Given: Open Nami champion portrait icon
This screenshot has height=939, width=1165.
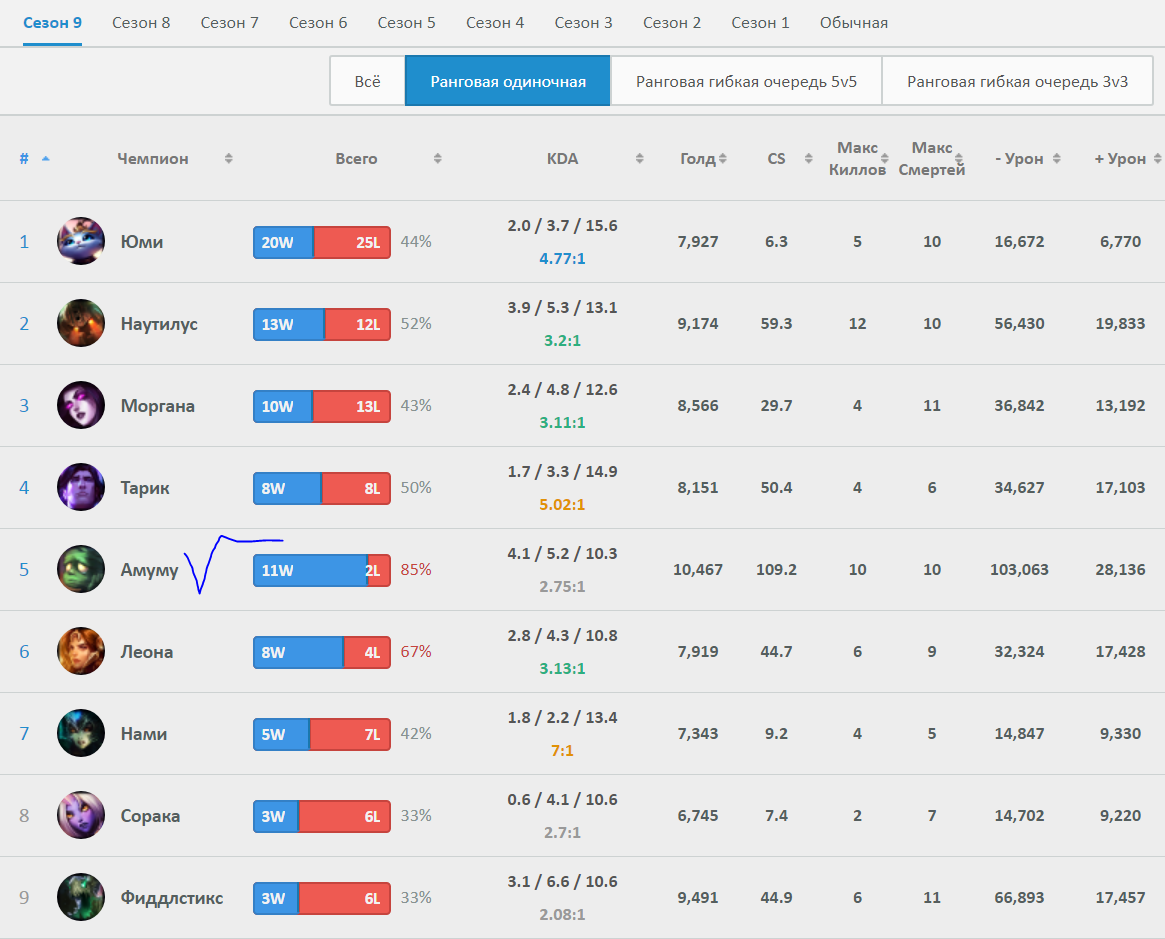Looking at the screenshot, I should 81,733.
